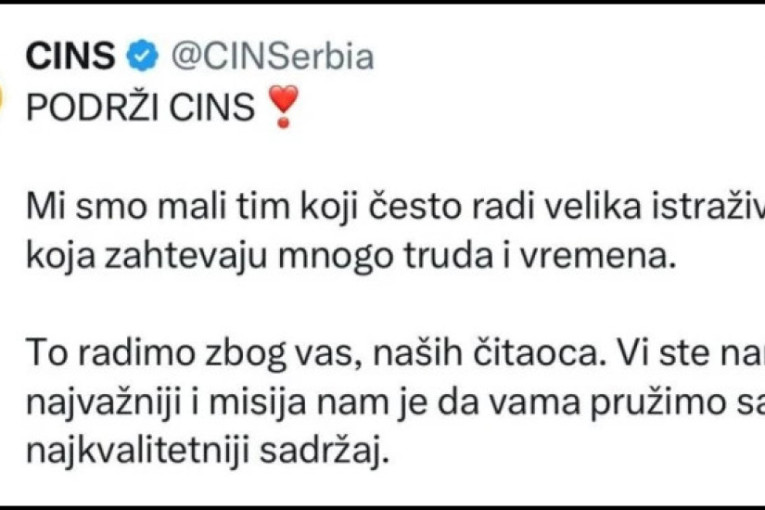Open the CINS display name
Image resolution: width=765 pixels, height=510 pixels.
[x=70, y=57]
